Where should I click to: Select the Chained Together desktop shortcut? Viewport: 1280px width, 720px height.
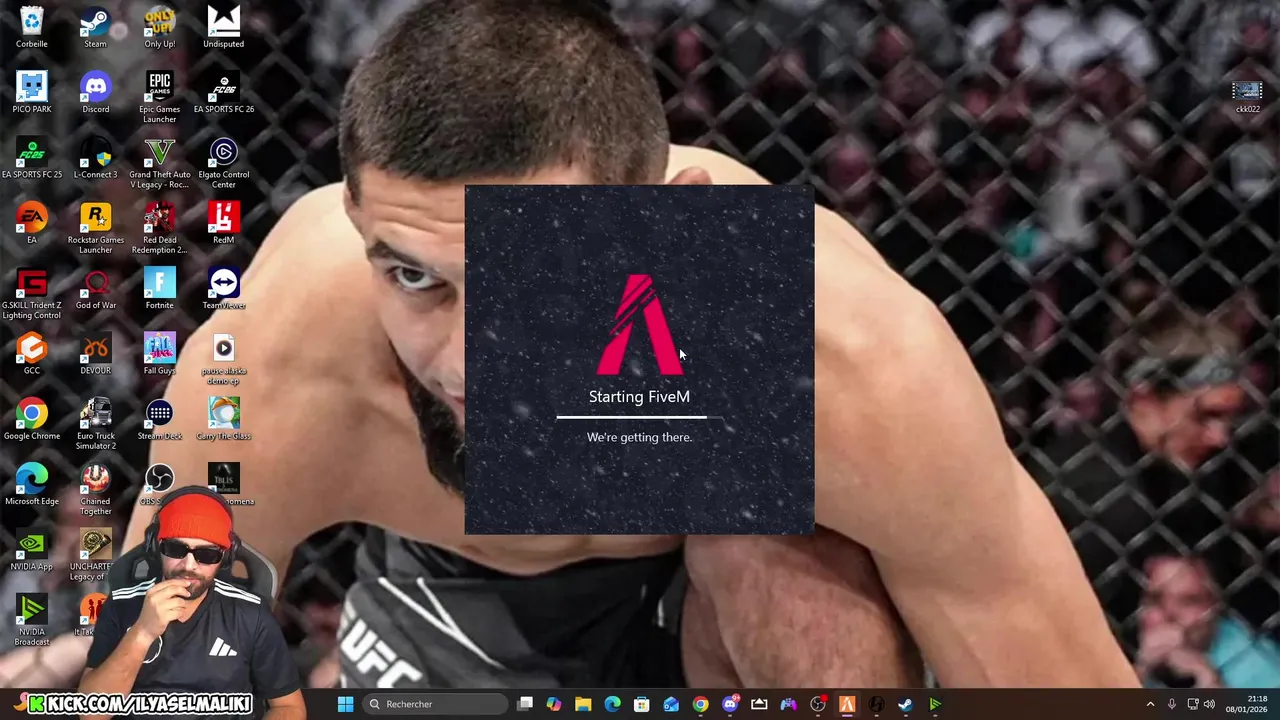click(96, 490)
